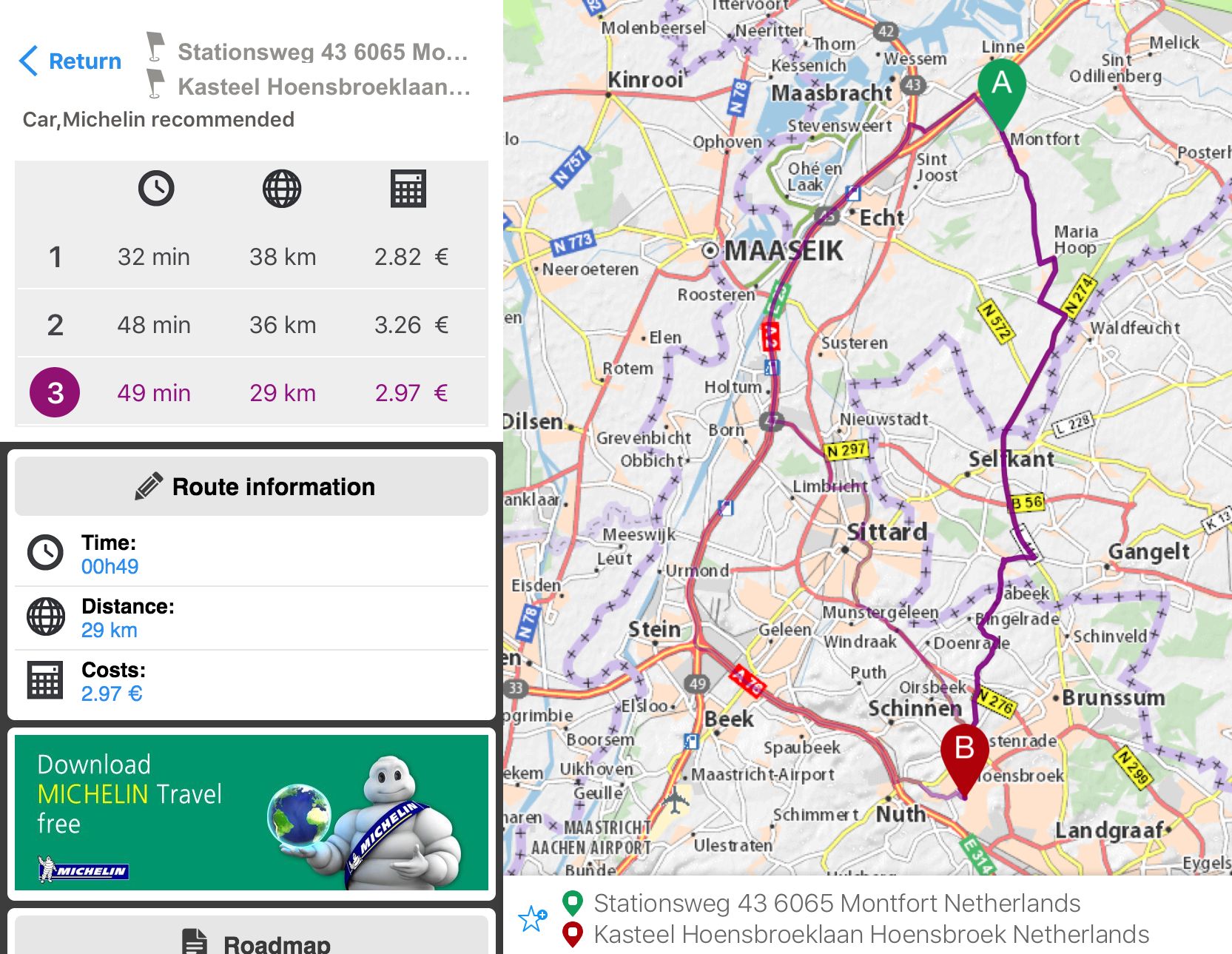Select route option 1 at 32 min

(252, 257)
